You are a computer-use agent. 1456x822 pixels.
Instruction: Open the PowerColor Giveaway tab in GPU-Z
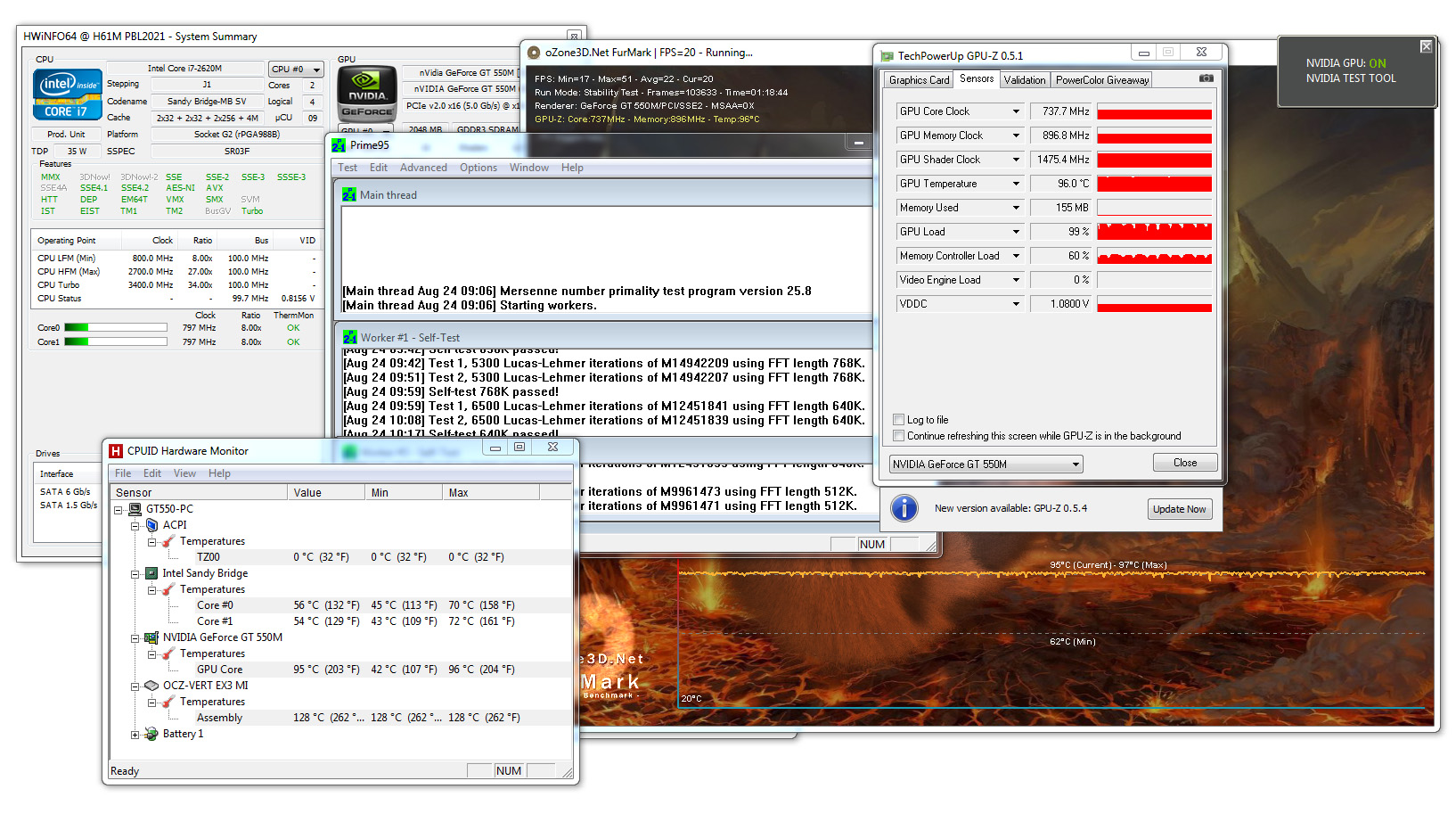click(x=1102, y=80)
